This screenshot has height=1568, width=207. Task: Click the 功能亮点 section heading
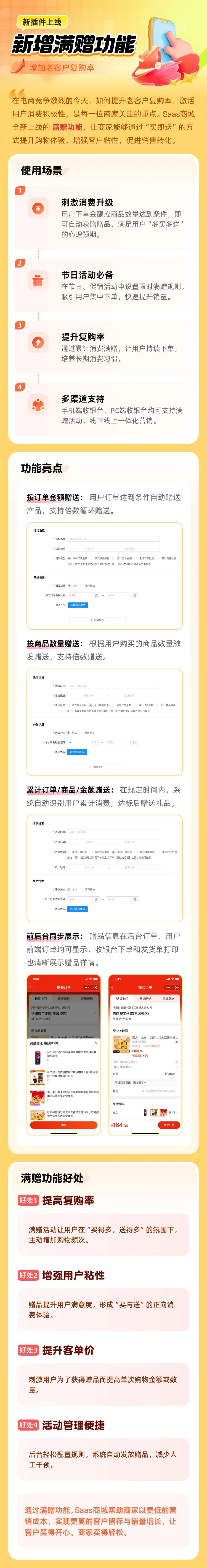41,468
